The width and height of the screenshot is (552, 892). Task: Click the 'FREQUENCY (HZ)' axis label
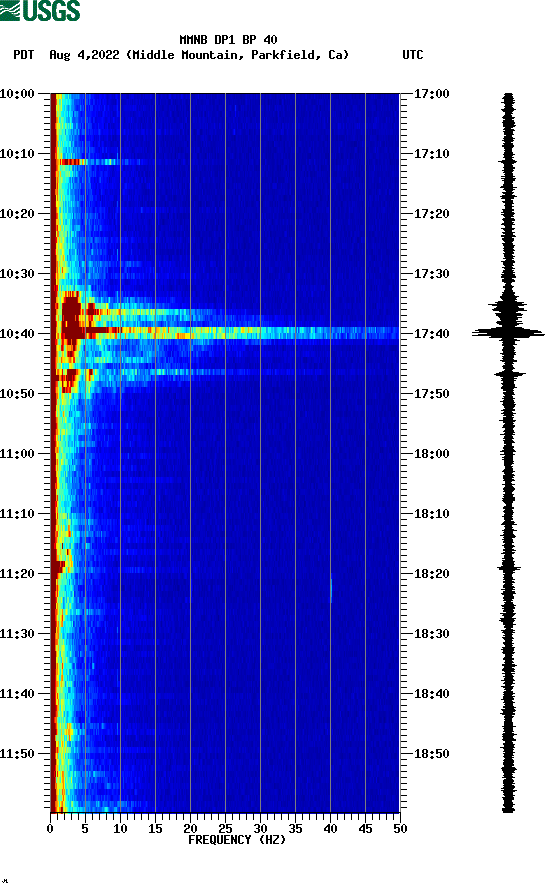tap(237, 840)
